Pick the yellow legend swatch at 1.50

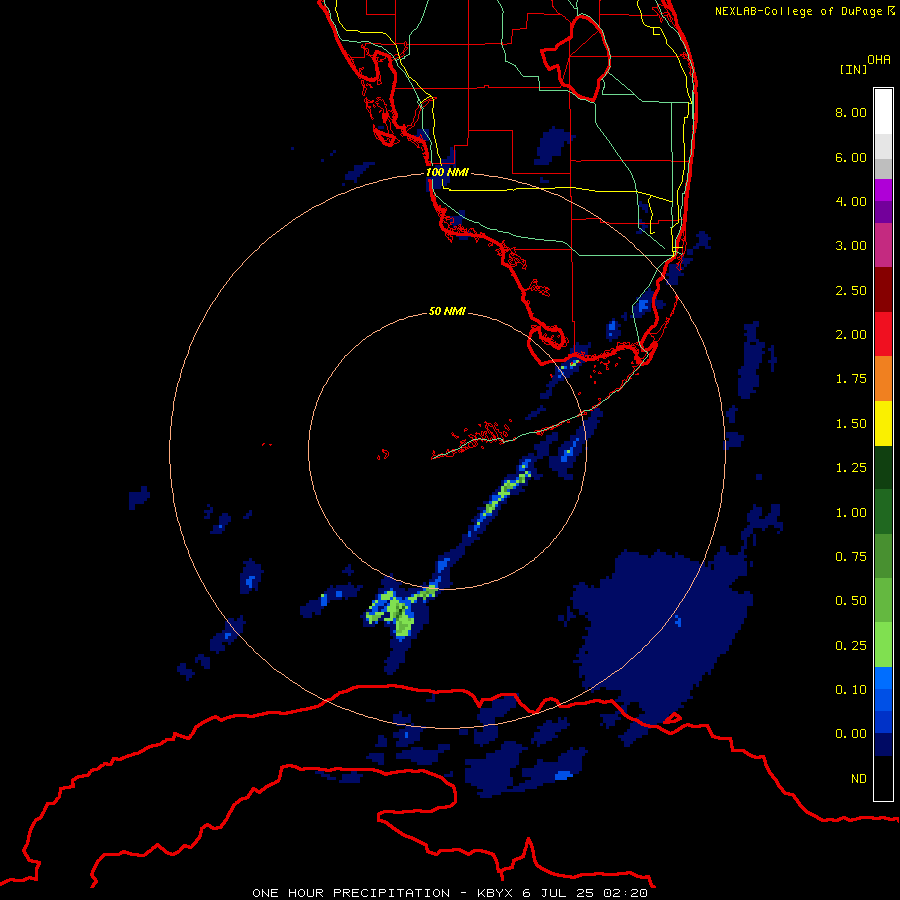coord(883,423)
